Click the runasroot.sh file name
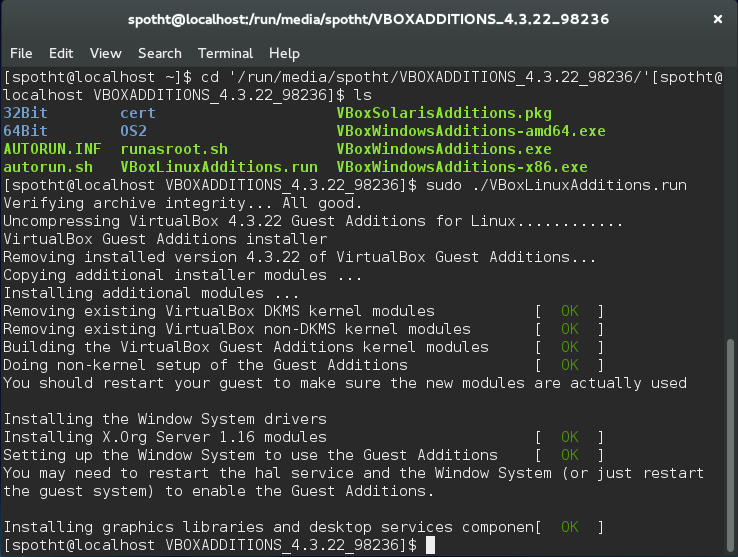Screen dimensions: 738x557 point(174,149)
